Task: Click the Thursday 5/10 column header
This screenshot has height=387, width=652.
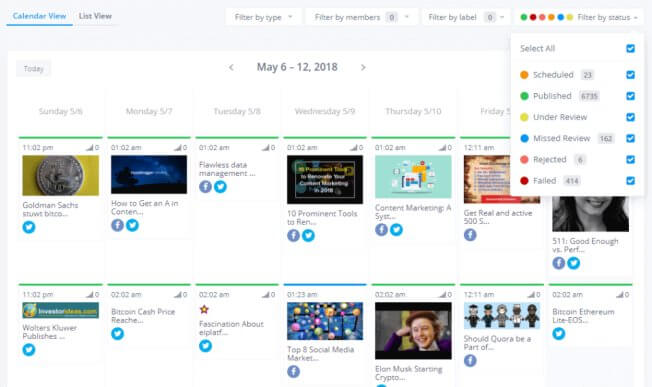Action: [x=413, y=111]
